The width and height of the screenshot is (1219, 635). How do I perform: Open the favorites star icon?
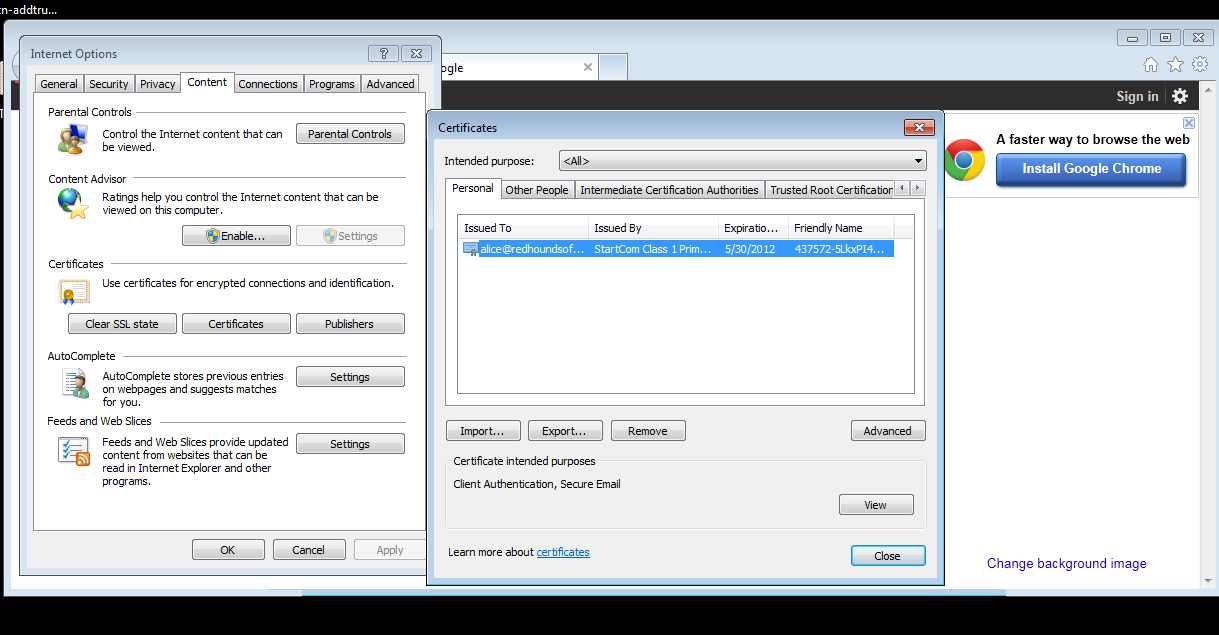point(1175,64)
